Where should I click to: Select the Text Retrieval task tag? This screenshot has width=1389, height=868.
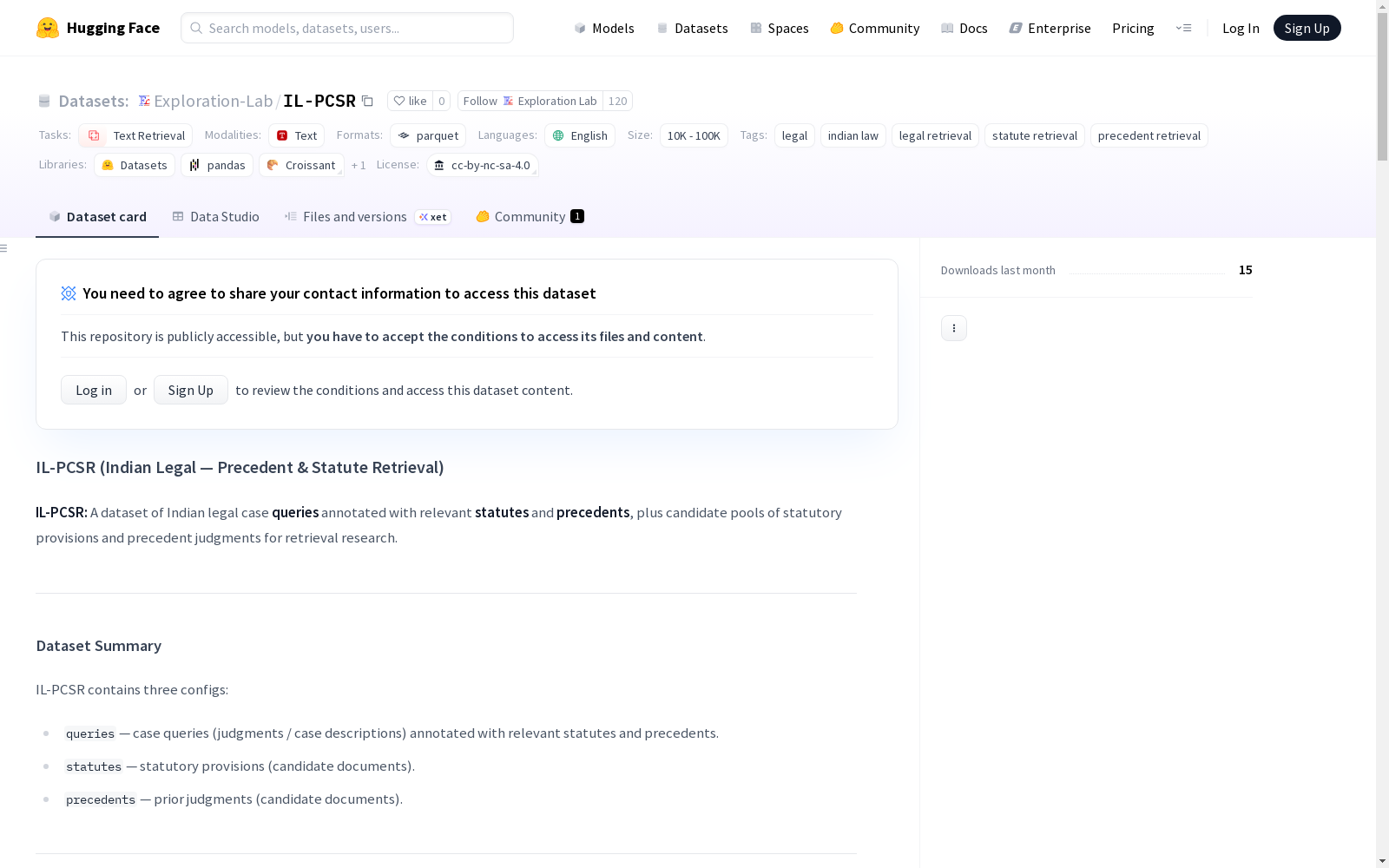point(135,135)
